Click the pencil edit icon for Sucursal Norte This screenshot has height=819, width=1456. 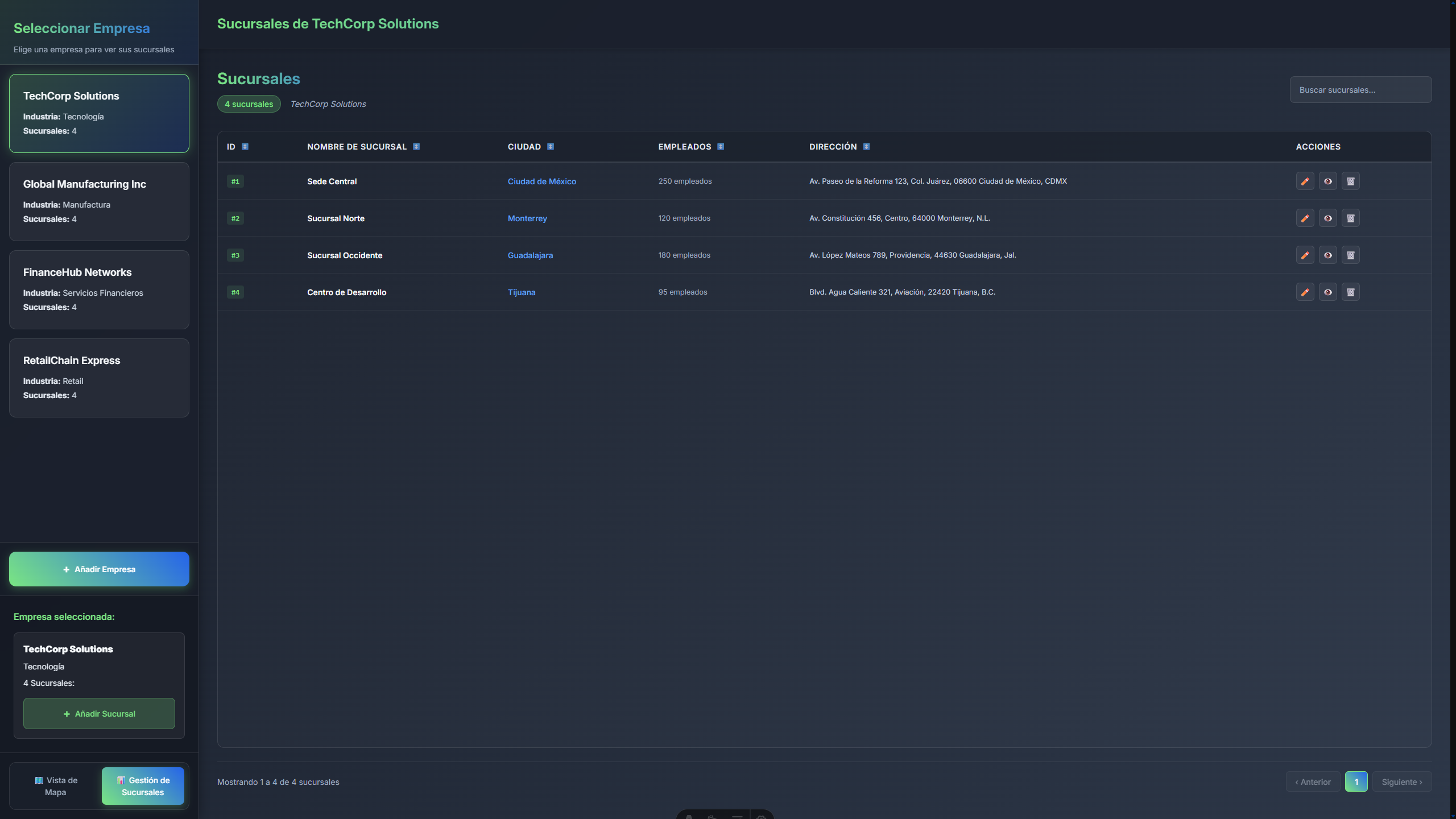point(1305,218)
